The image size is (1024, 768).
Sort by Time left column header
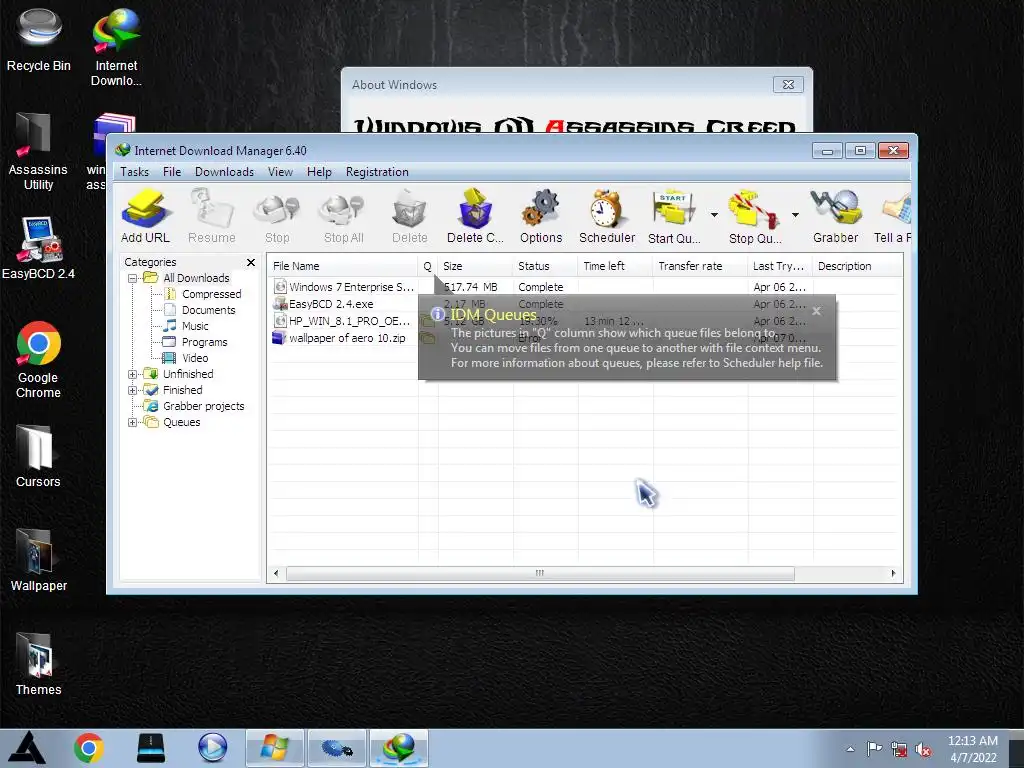[615, 266]
